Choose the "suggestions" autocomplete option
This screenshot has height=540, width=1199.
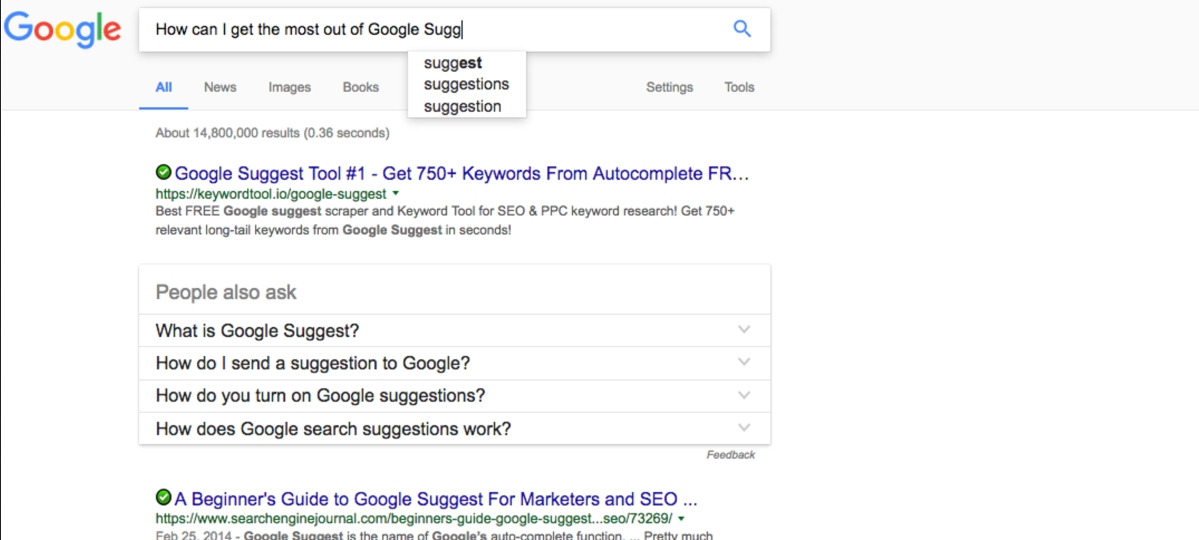(x=466, y=84)
